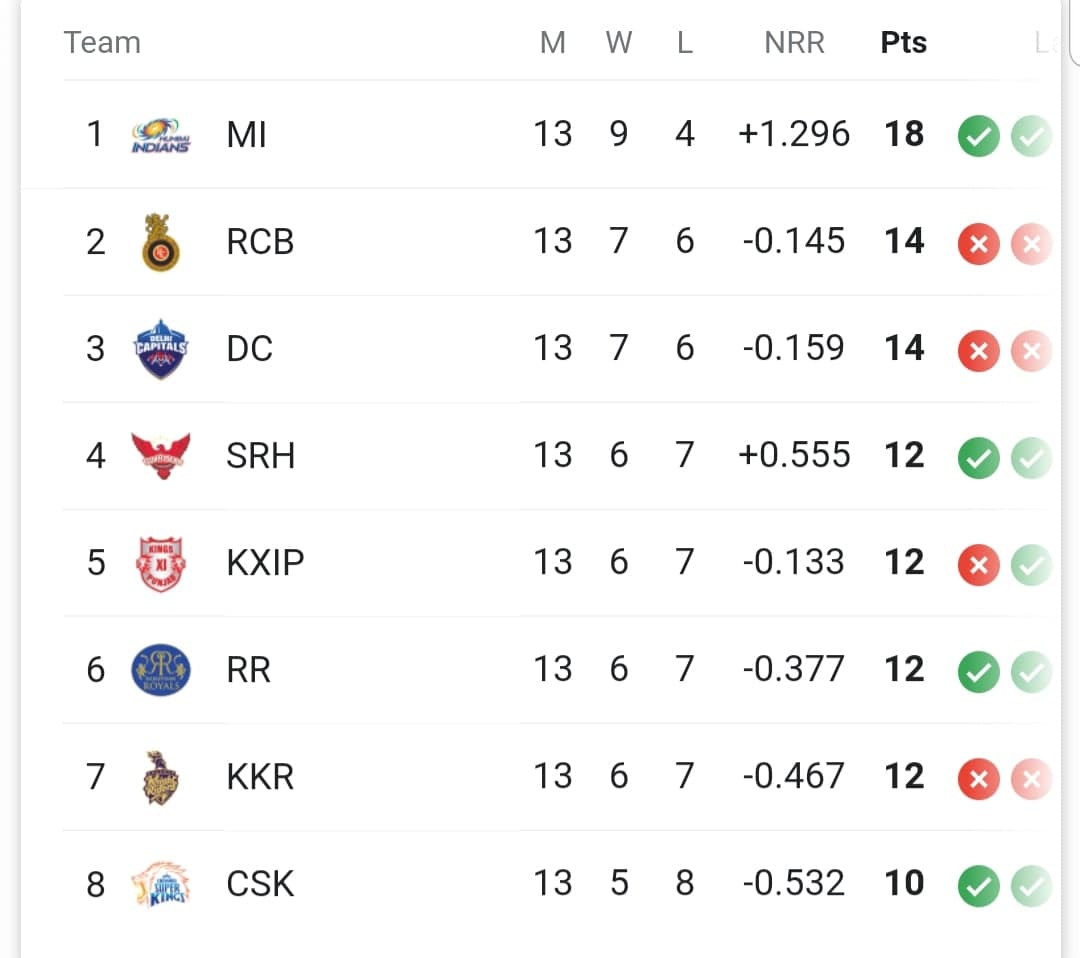Open the KKR team name
The width and height of the screenshot is (1080, 958).
260,777
